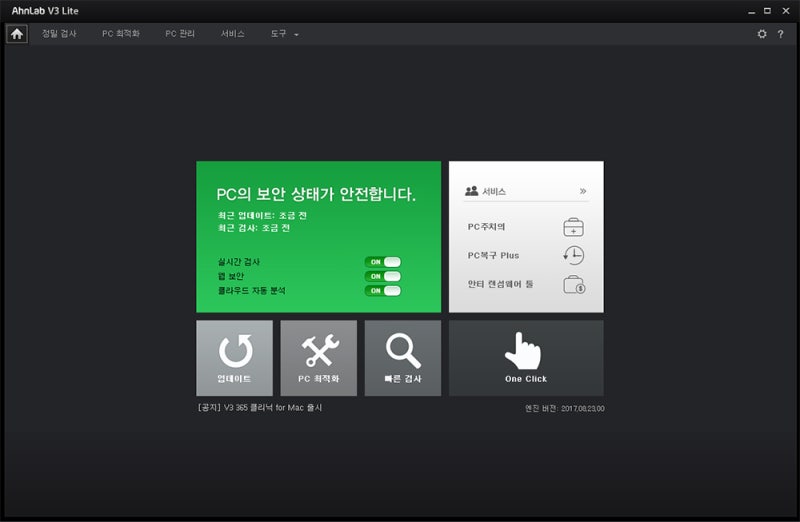Click the 서비스 panel heading text
Viewport: 800px width, 522px height.
[x=494, y=191]
